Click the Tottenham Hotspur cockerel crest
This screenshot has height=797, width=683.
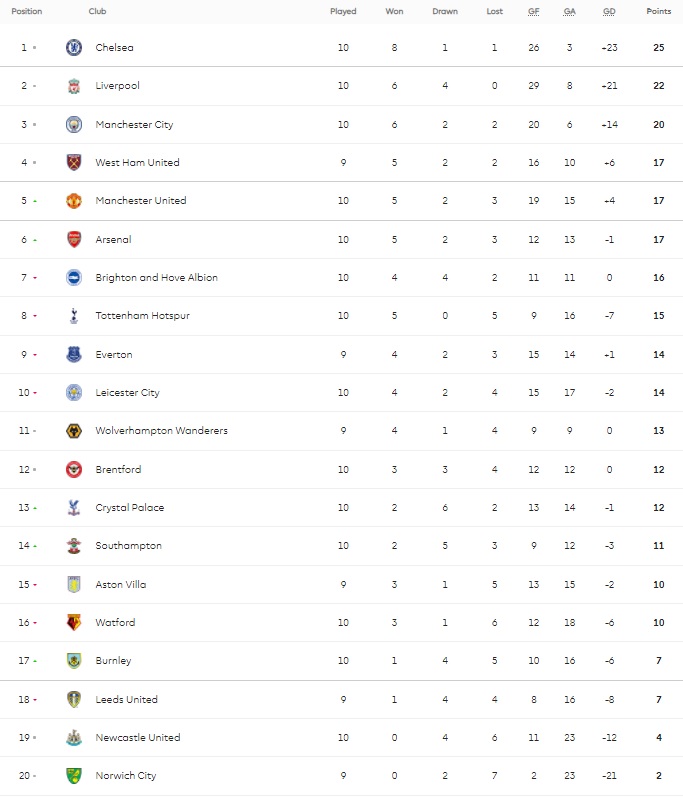(73, 316)
